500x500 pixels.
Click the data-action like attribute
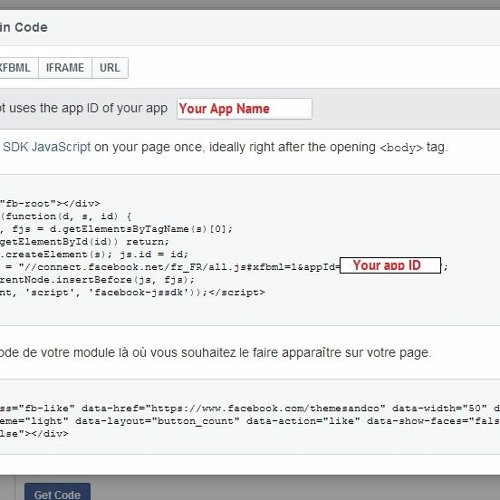(303, 421)
